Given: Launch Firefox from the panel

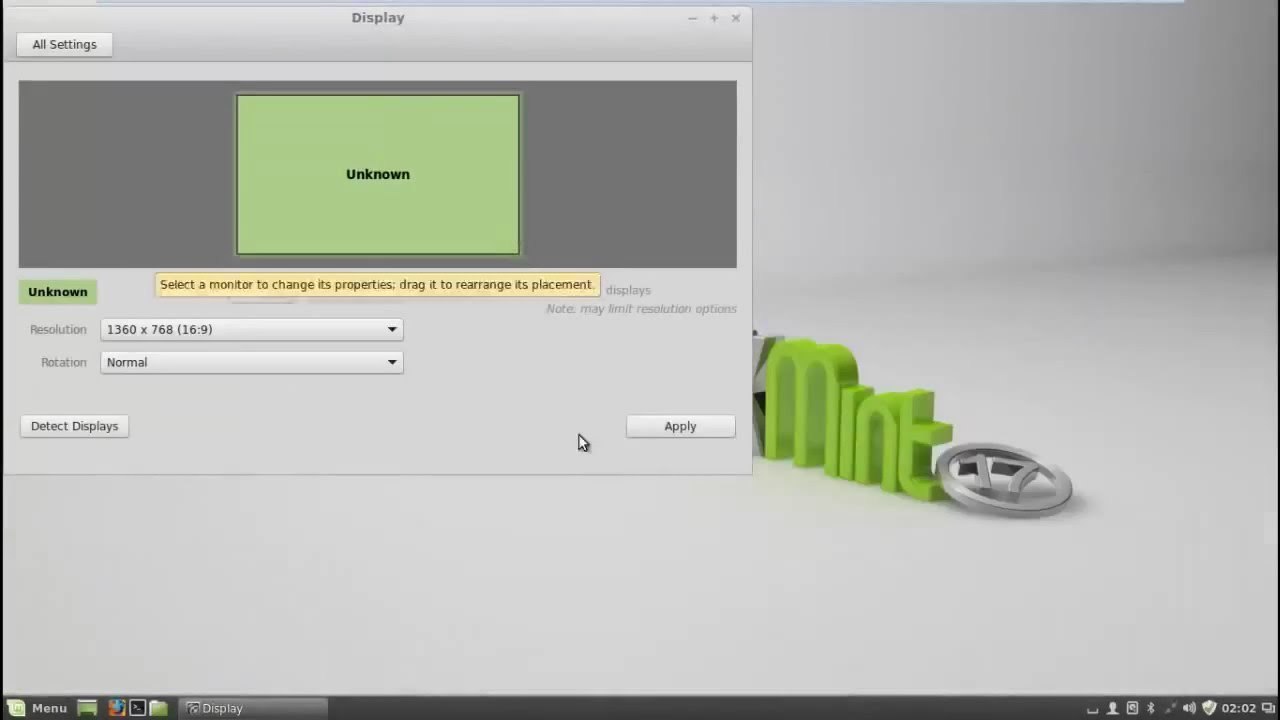Looking at the screenshot, I should [116, 708].
